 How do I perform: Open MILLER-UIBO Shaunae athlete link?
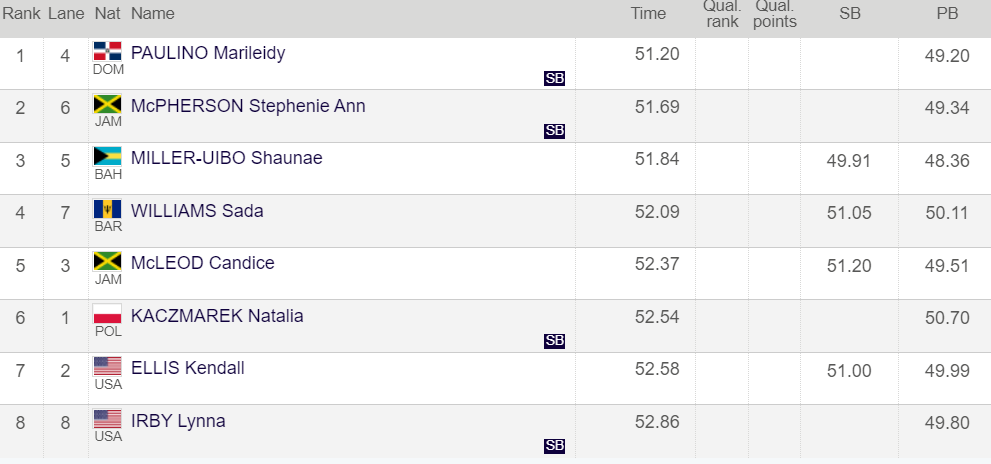point(226,157)
